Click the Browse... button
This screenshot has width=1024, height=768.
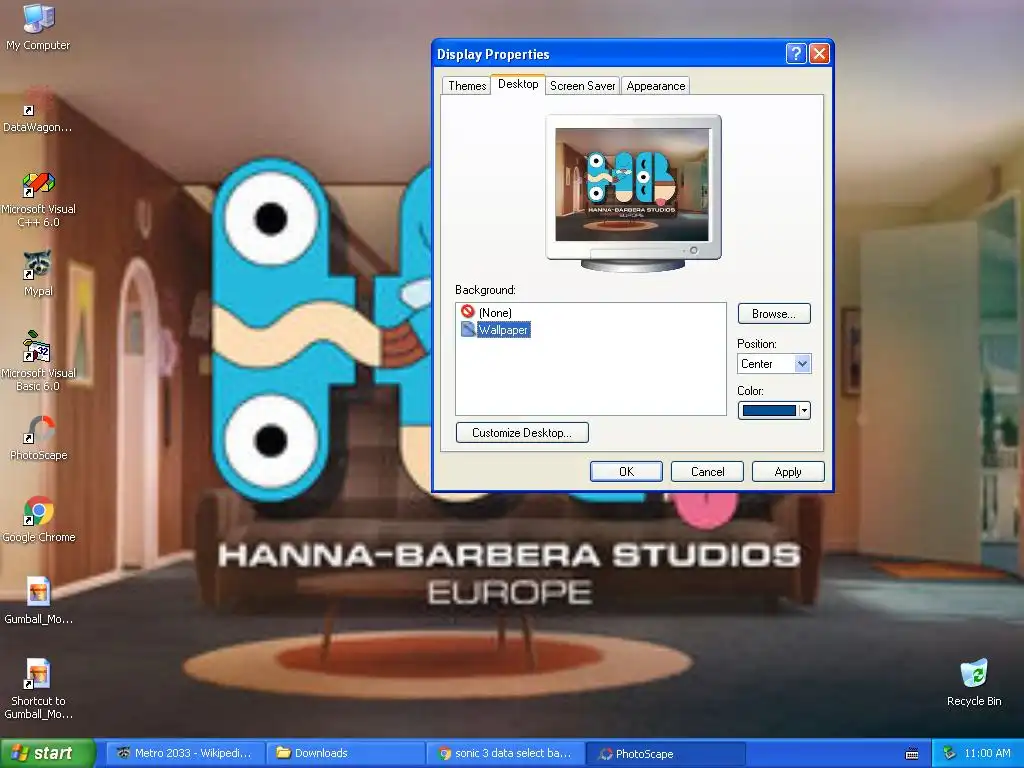[x=774, y=313]
